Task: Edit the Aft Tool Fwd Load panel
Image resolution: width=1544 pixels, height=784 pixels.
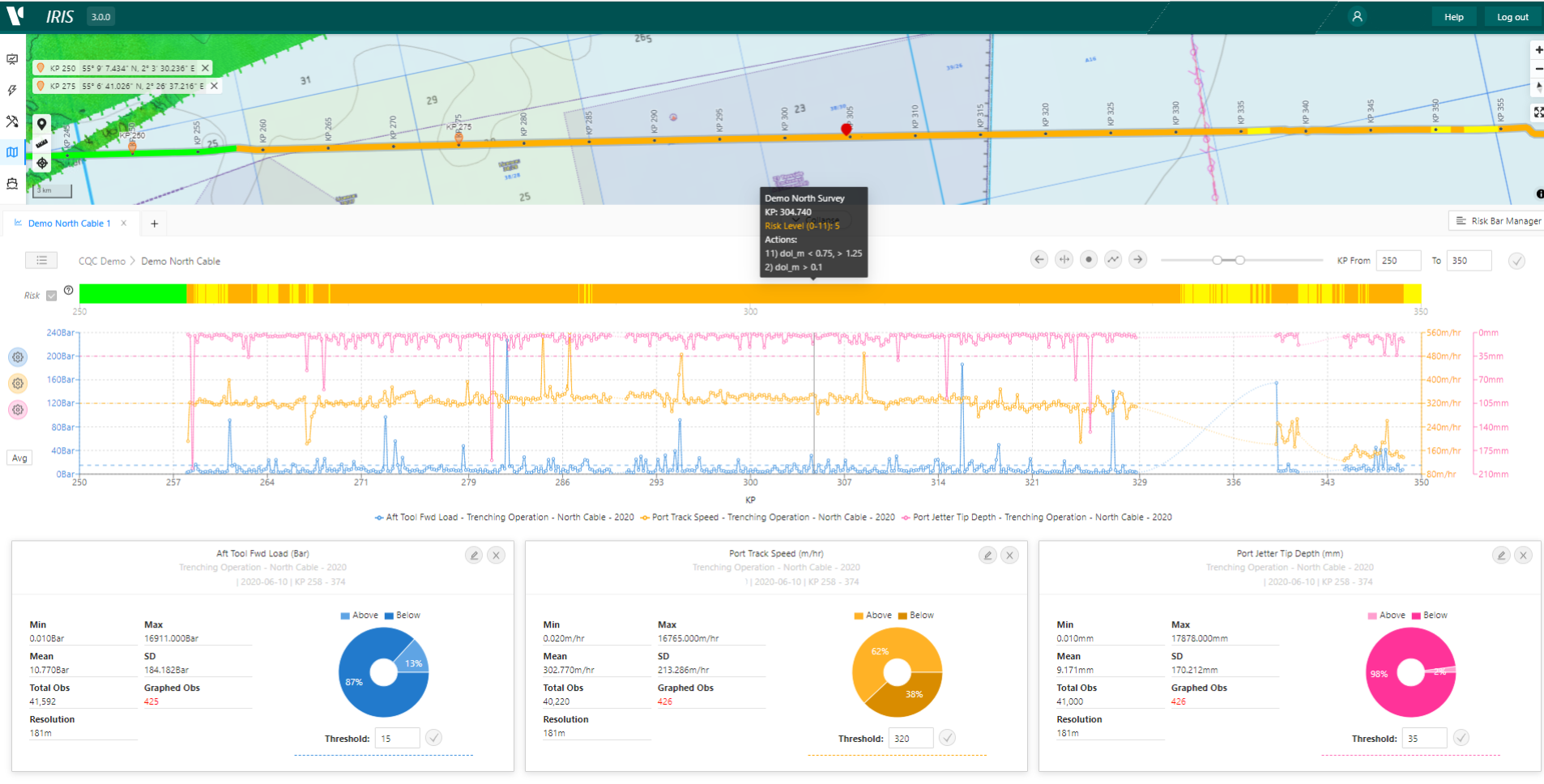Action: tap(474, 555)
